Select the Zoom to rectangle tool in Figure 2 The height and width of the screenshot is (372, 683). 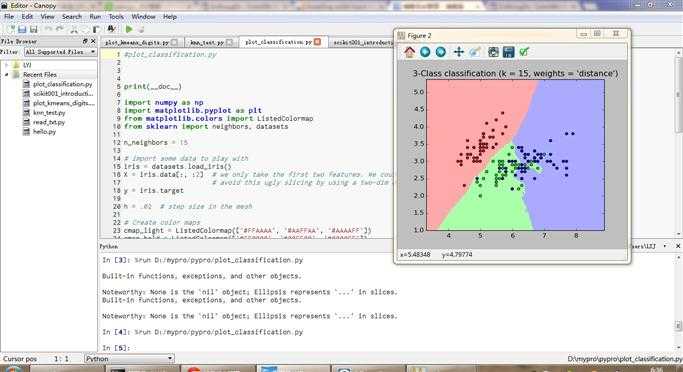tap(475, 52)
